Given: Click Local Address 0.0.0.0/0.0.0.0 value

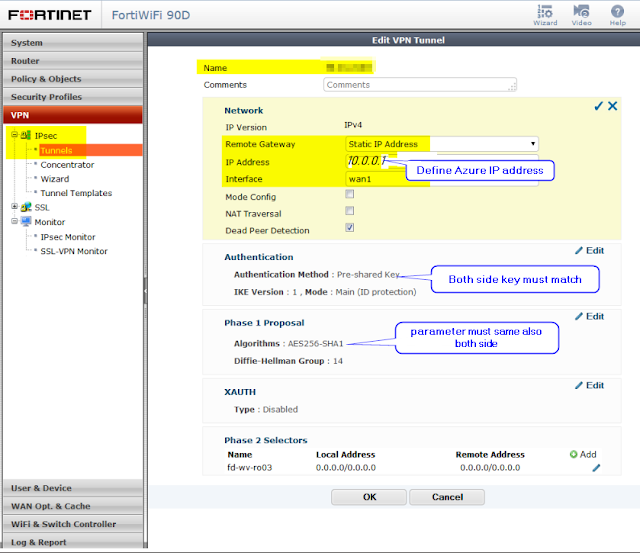Looking at the screenshot, I should (346, 467).
